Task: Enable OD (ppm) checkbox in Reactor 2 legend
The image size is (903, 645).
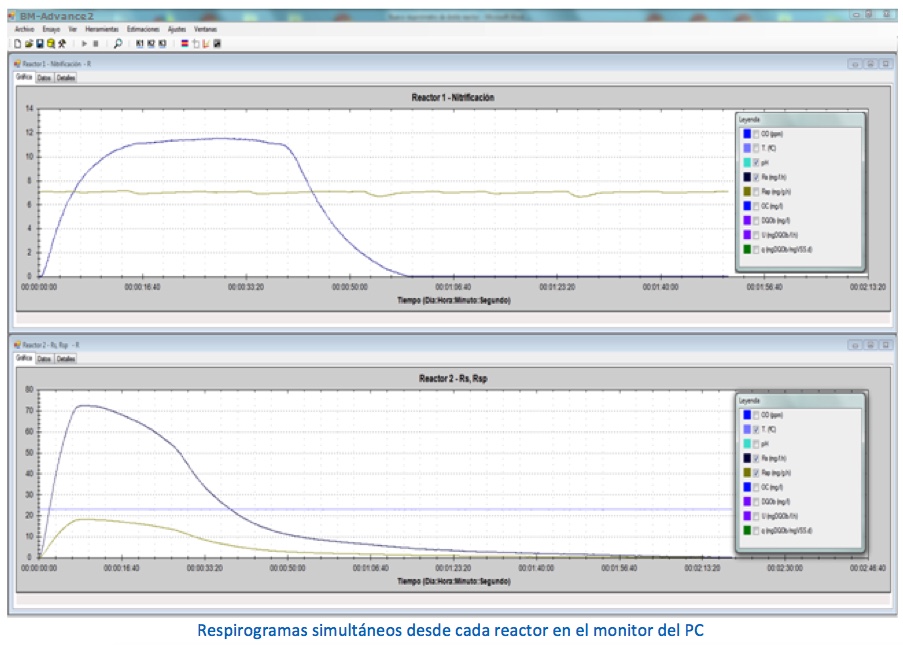Action: (756, 415)
